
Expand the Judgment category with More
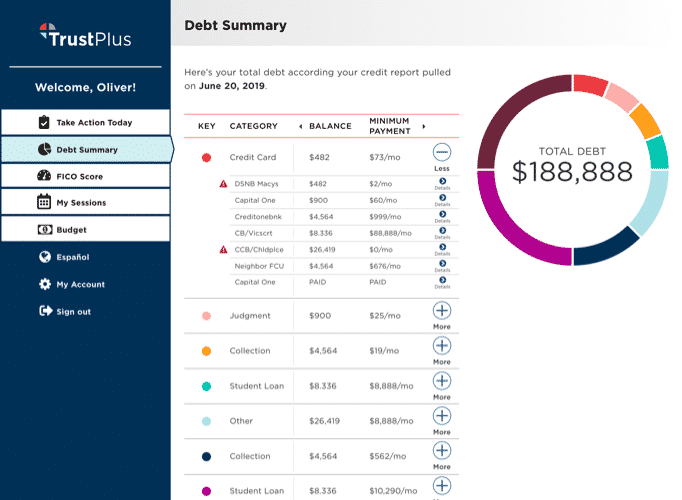pos(442,316)
